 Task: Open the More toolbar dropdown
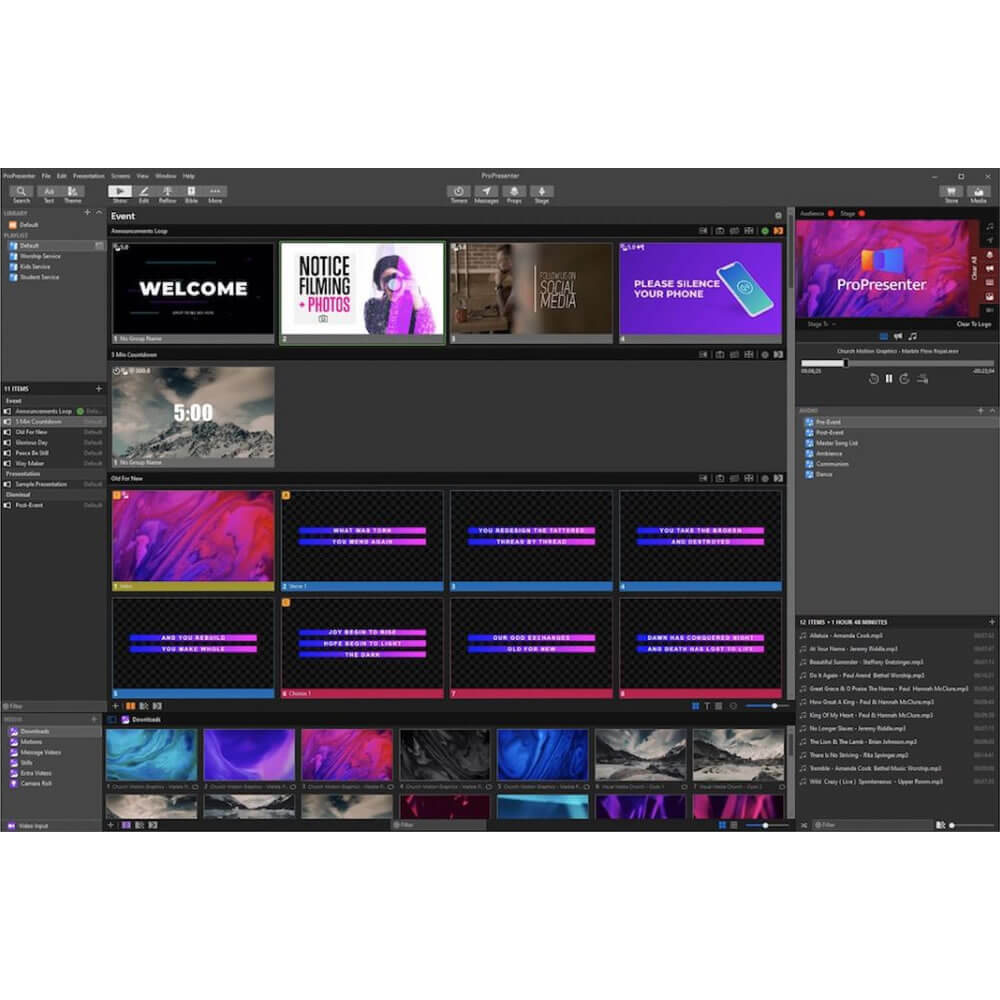tap(216, 192)
